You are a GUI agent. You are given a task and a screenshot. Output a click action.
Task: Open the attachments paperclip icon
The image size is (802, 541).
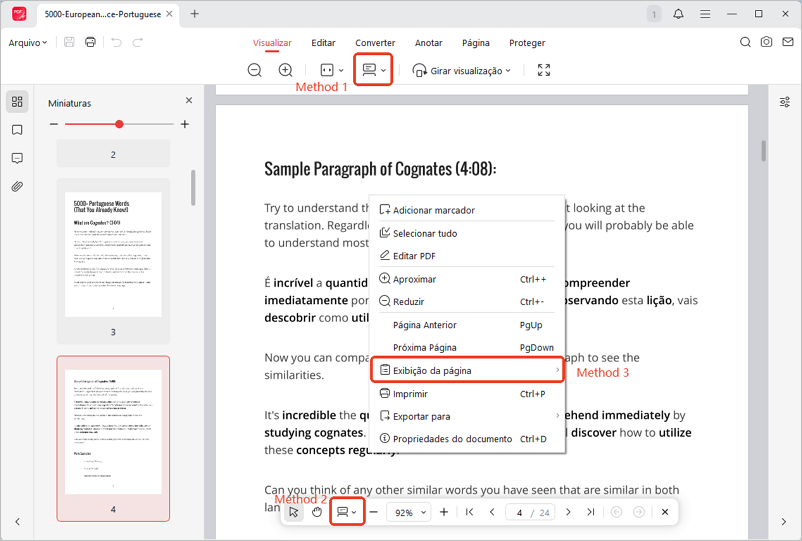click(17, 187)
